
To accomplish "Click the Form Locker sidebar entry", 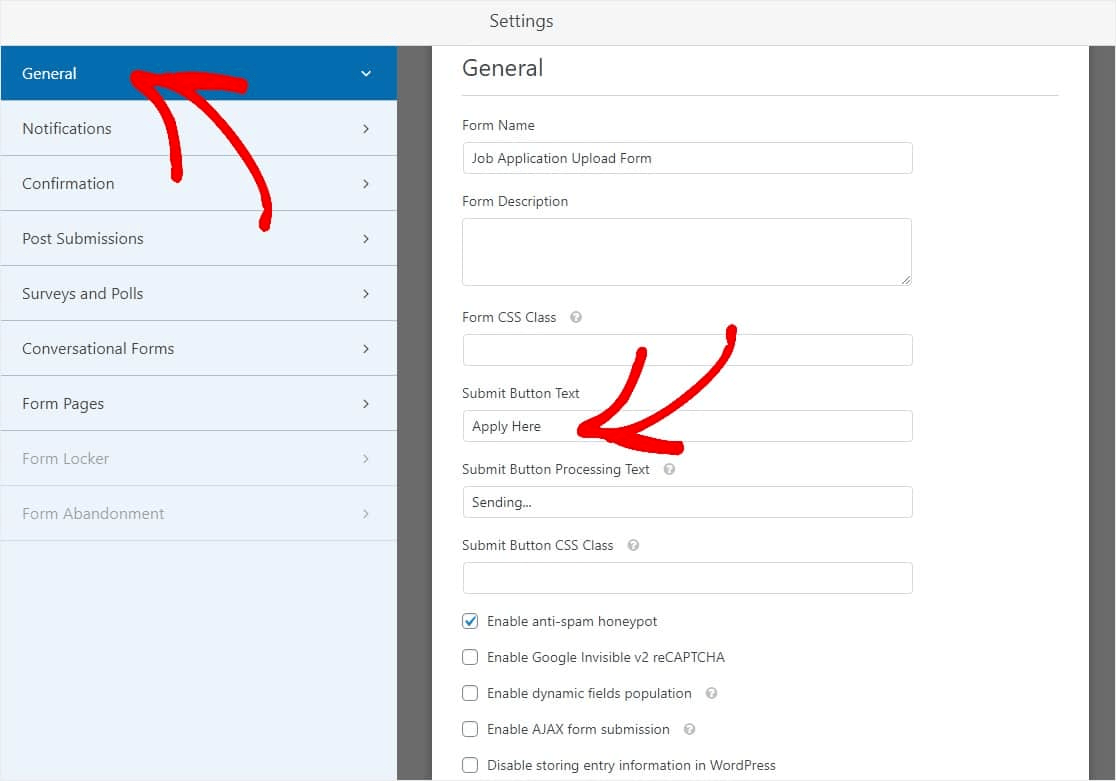I will [x=198, y=458].
